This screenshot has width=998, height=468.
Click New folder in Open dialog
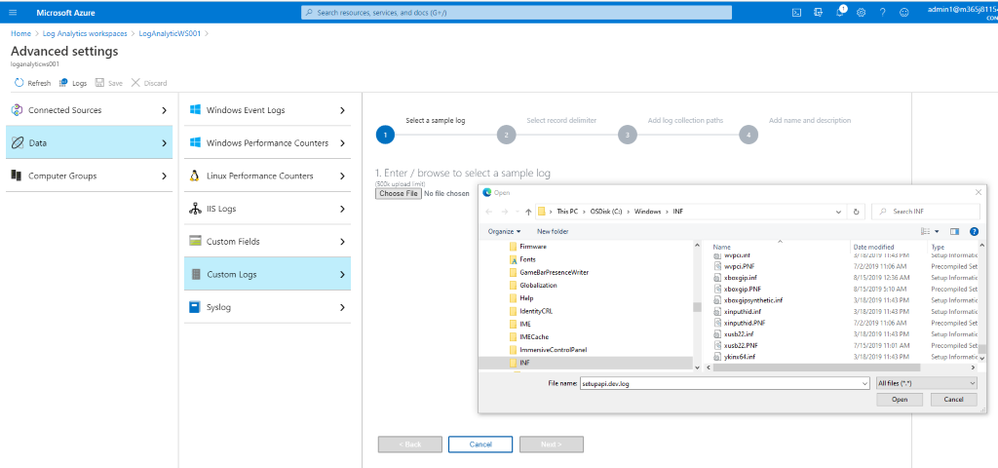click(552, 232)
